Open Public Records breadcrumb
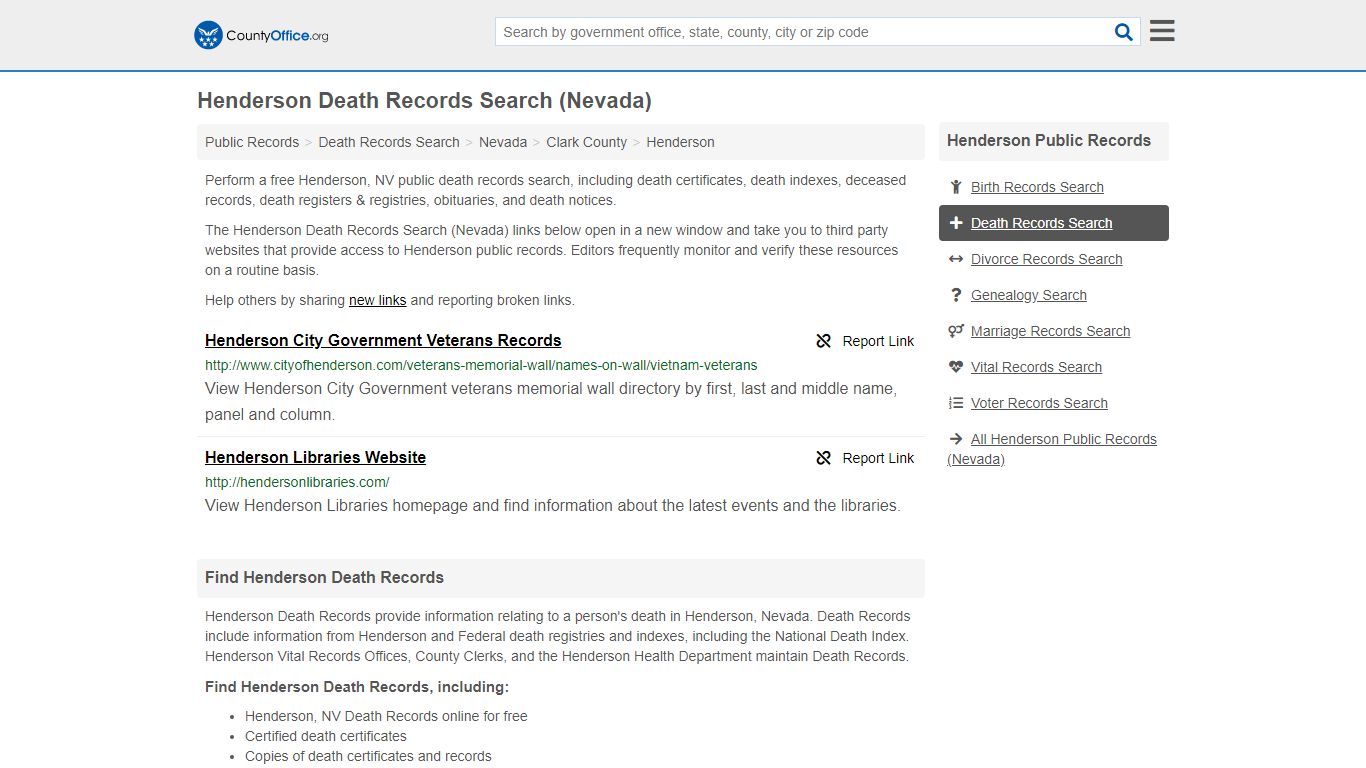Image resolution: width=1366 pixels, height=768 pixels. tap(252, 142)
